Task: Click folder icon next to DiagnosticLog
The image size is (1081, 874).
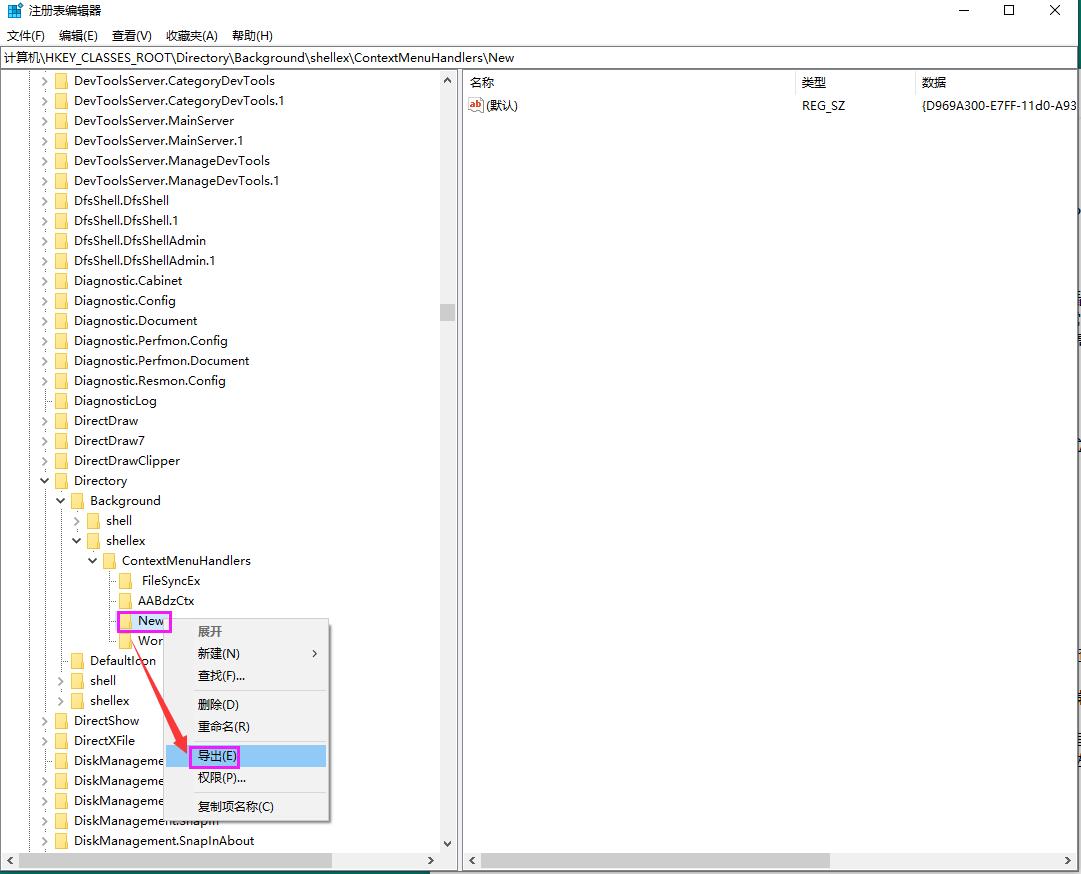Action: [x=62, y=400]
